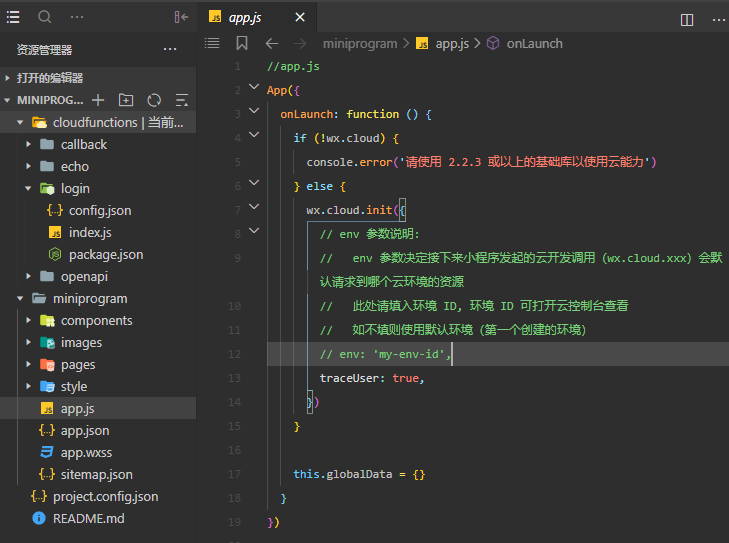Create a new file in explorer
Viewport: 729px width, 543px height.
click(x=98, y=100)
